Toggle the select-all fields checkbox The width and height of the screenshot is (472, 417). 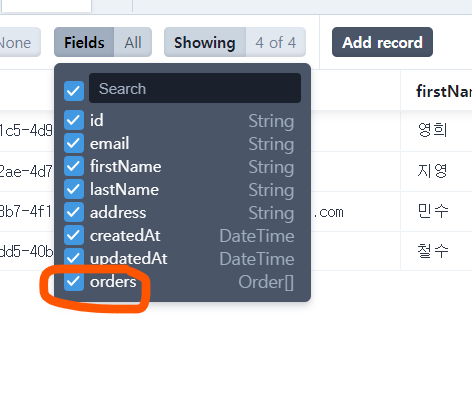point(74,91)
